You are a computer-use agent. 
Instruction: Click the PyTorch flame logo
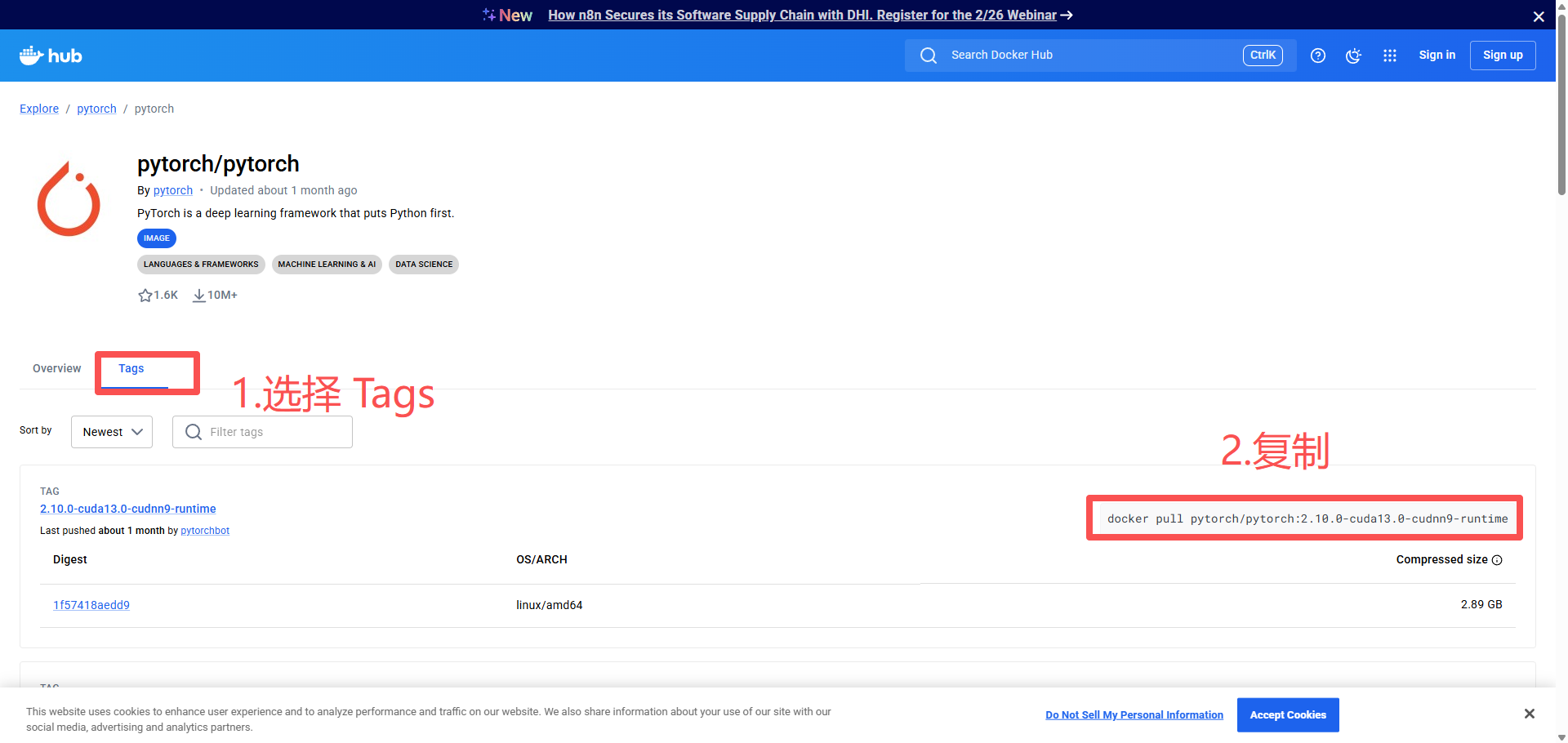(x=69, y=198)
